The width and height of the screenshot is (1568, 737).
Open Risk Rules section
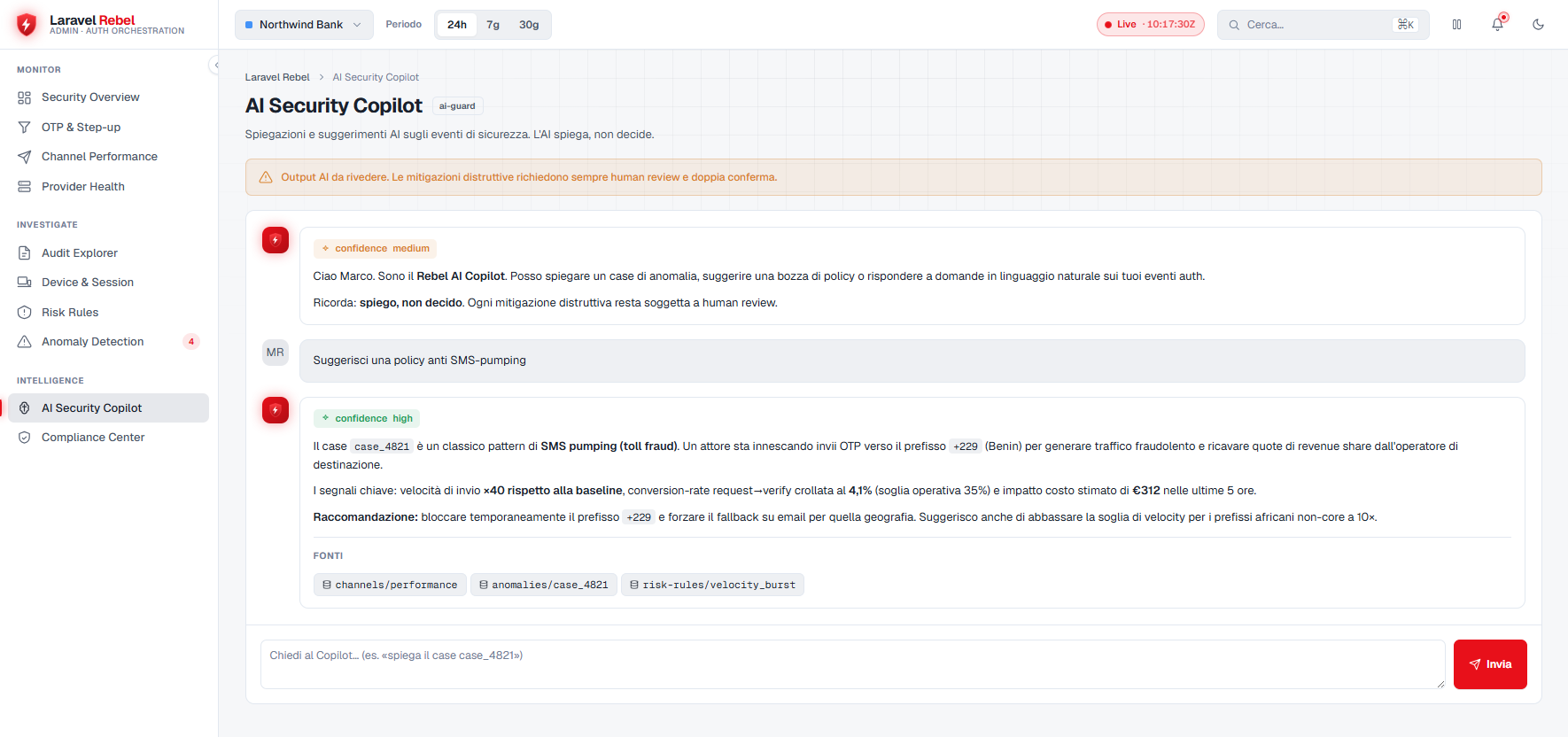[108, 313]
